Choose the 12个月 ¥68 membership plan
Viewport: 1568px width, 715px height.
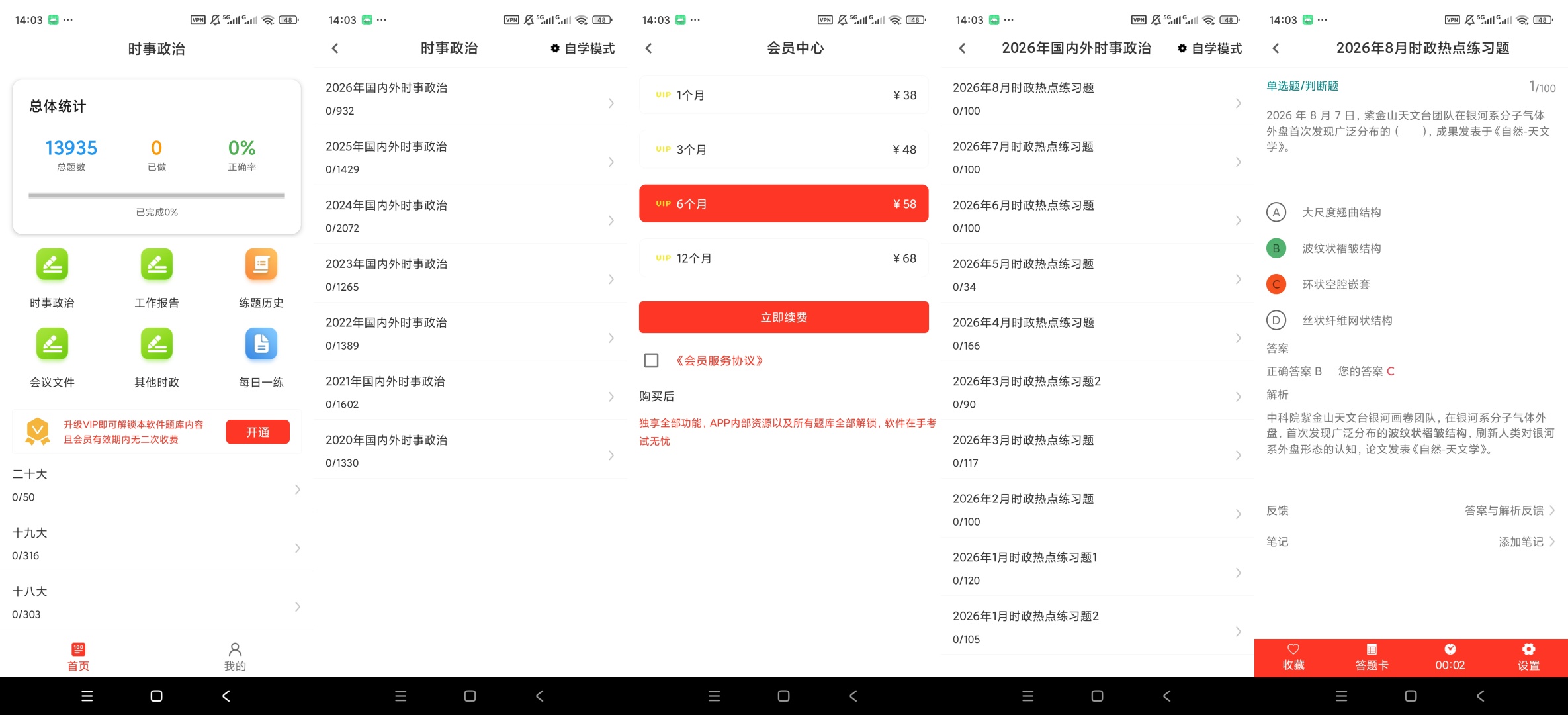784,258
